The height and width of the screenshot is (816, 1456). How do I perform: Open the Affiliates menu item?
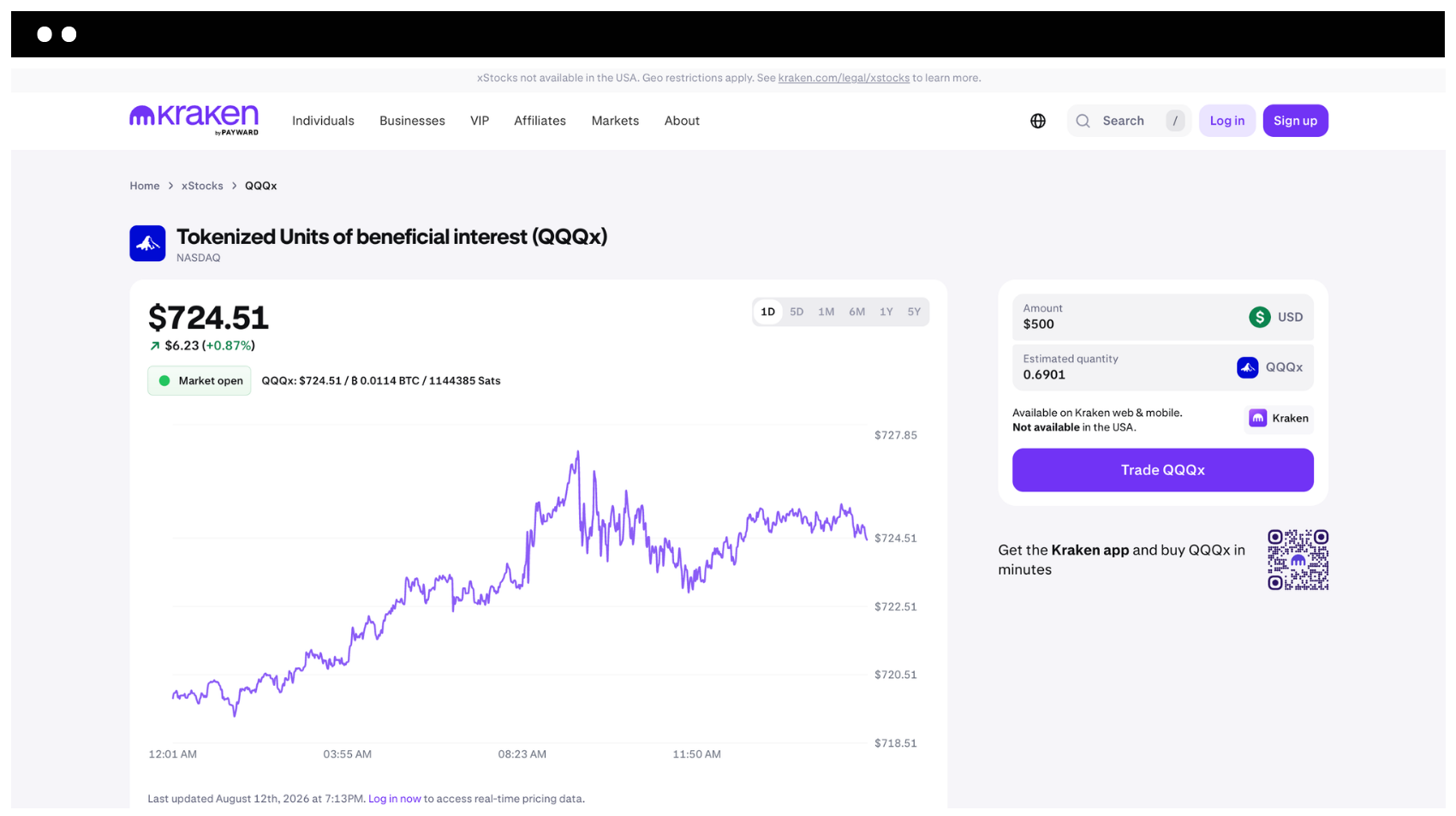coord(540,121)
